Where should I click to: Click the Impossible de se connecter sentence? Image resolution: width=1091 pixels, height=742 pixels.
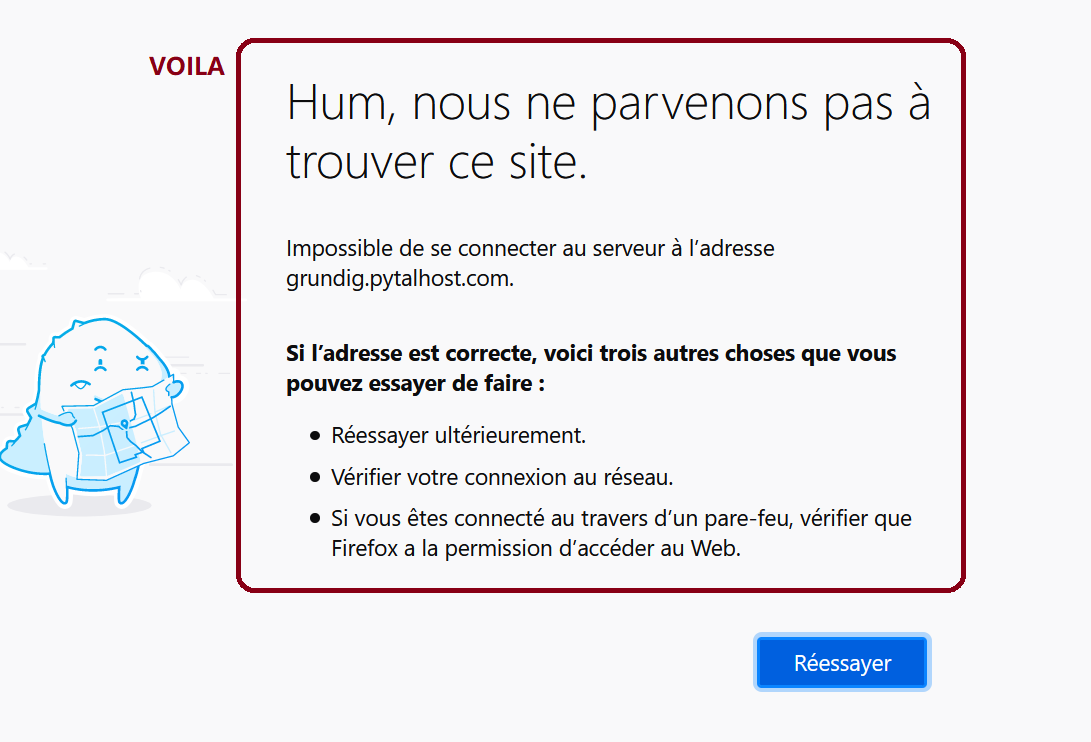pyautogui.click(x=530, y=263)
